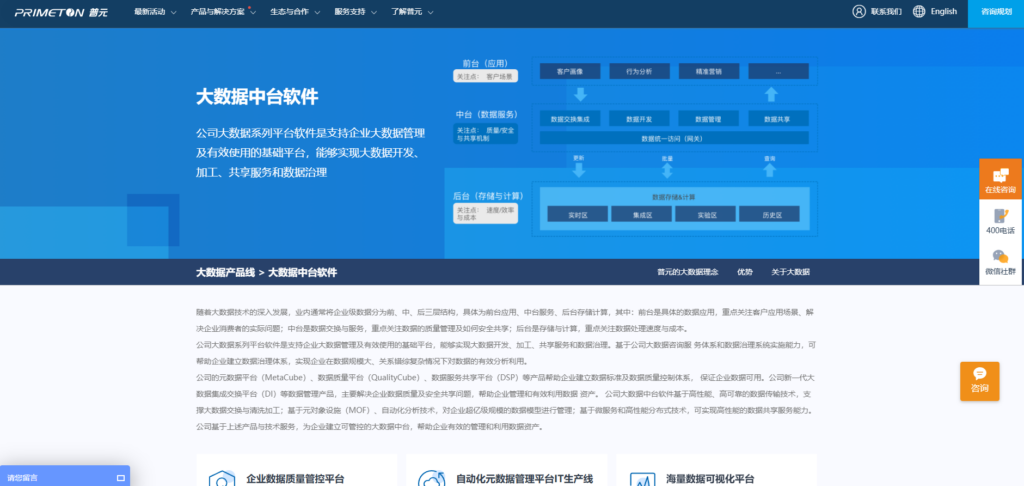Expand the 生态与合作 dropdown menu
The height and width of the screenshot is (486, 1024).
[297, 12]
